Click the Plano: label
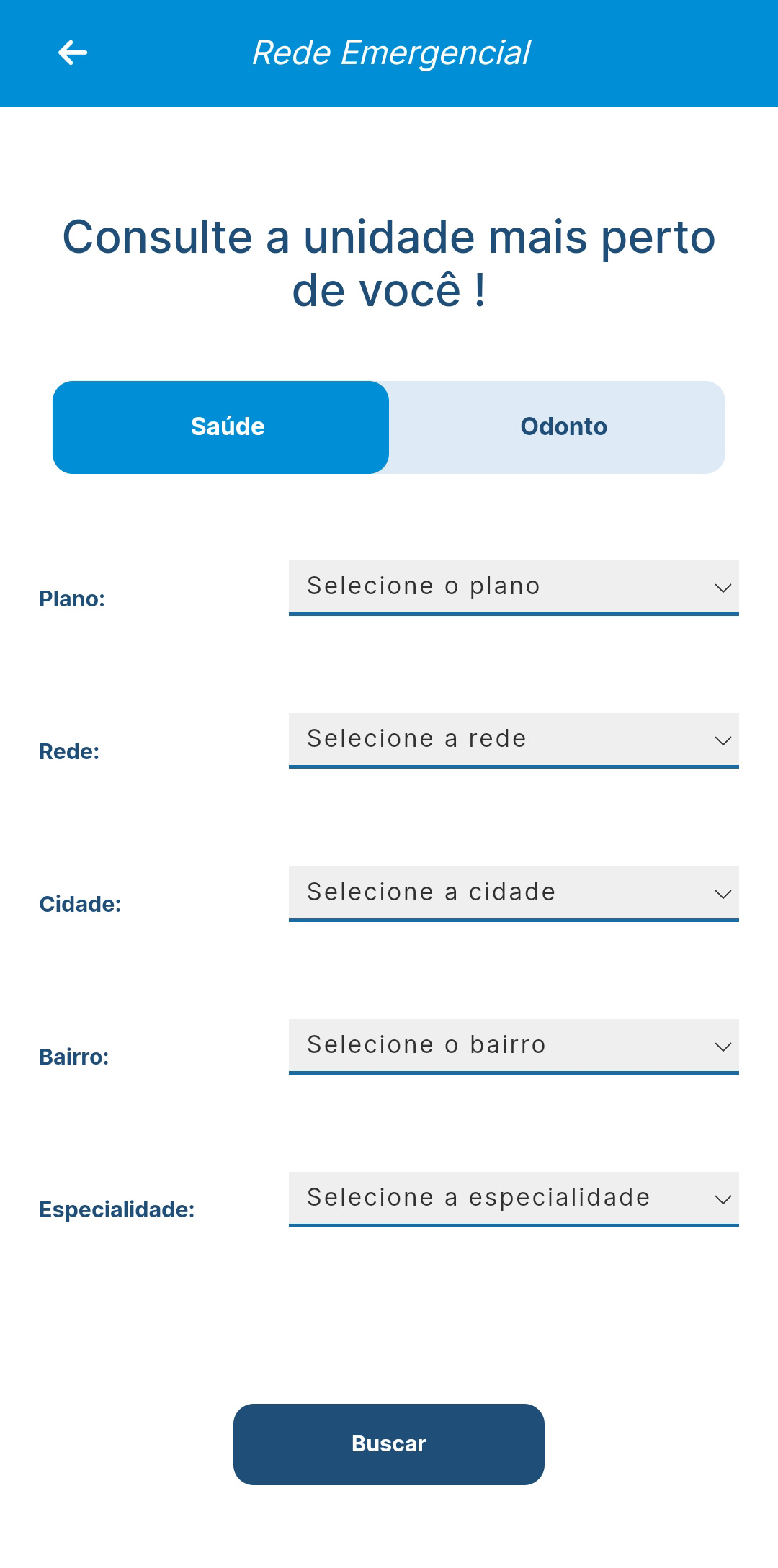778x1568 pixels. click(x=72, y=599)
